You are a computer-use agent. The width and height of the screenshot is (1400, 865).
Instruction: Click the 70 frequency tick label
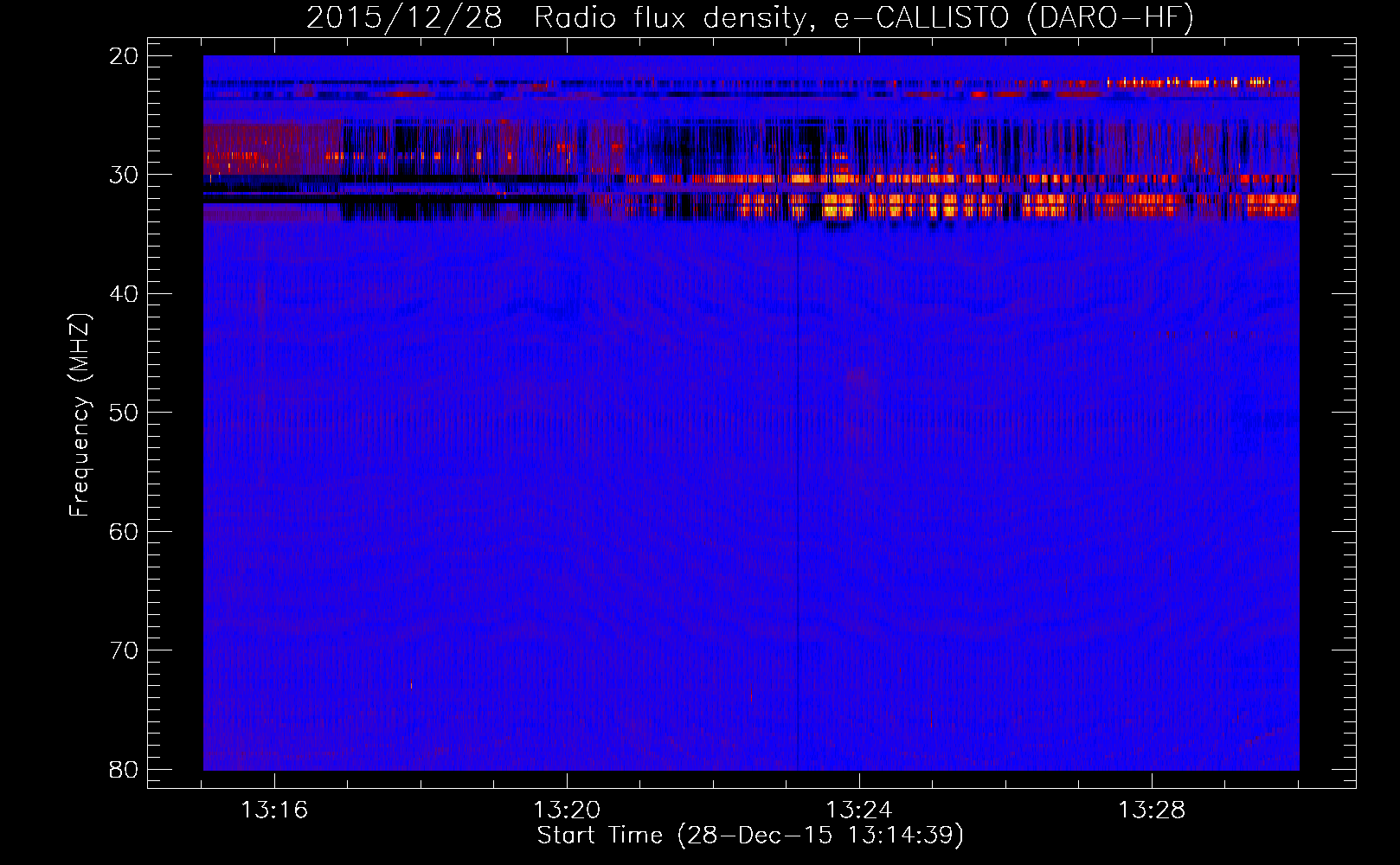(125, 650)
